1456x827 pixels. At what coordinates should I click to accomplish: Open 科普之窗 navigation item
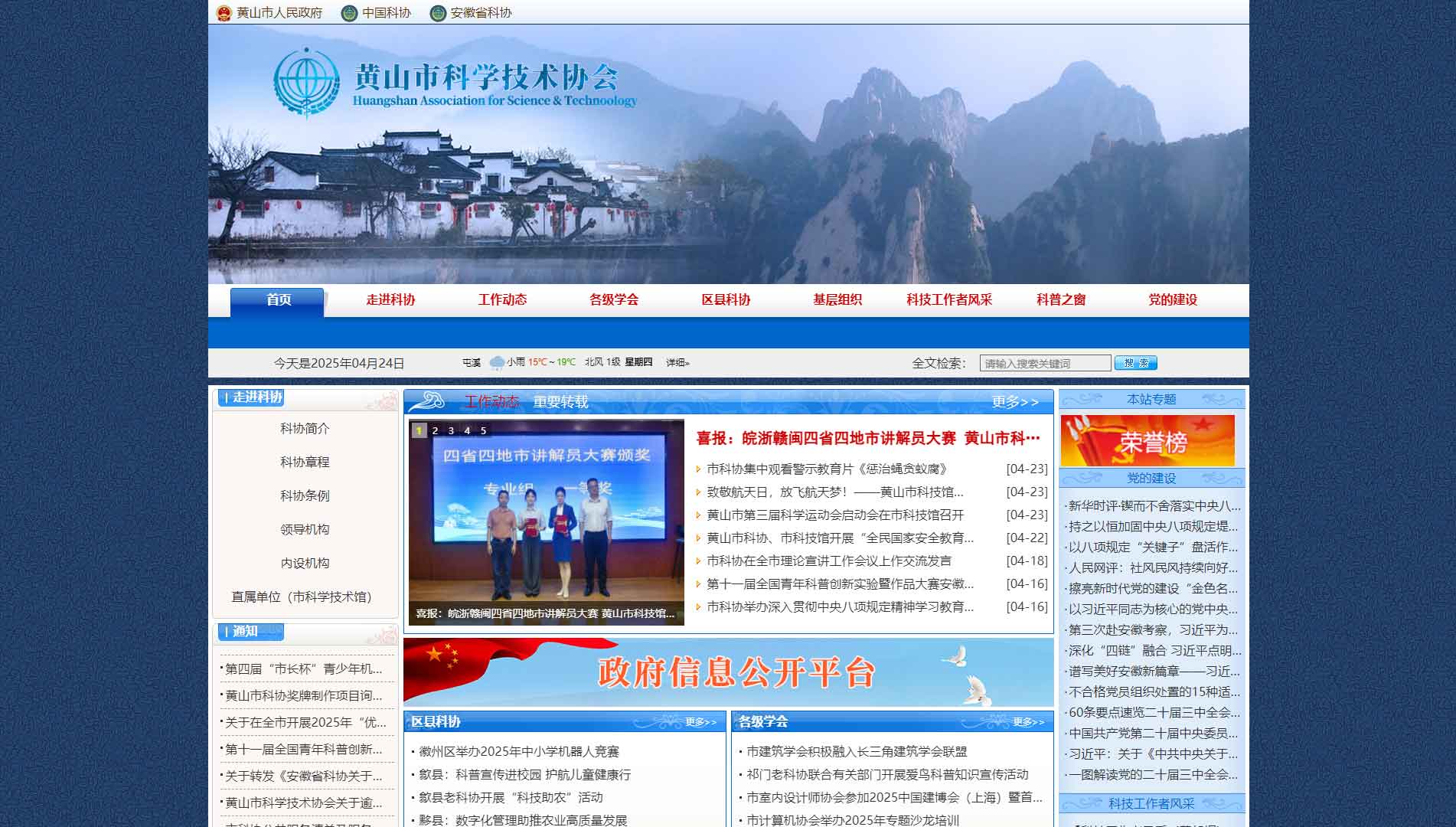(1061, 300)
